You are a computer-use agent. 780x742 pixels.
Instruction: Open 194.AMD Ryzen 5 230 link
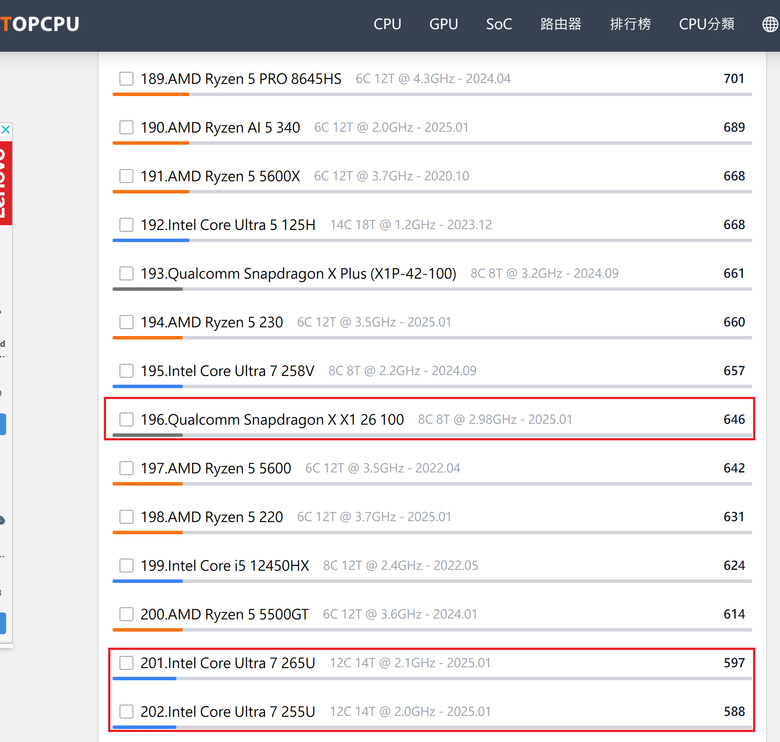click(211, 322)
